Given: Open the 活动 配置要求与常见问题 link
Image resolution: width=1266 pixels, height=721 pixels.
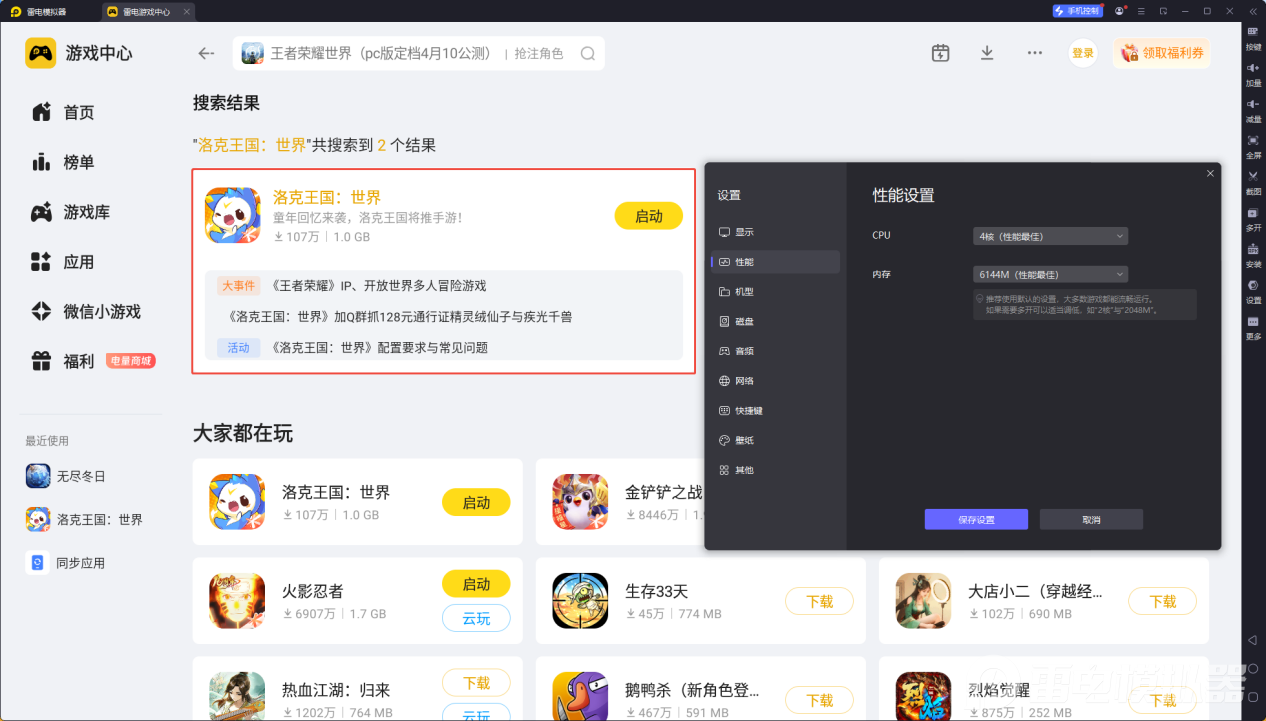Looking at the screenshot, I should click(x=379, y=348).
